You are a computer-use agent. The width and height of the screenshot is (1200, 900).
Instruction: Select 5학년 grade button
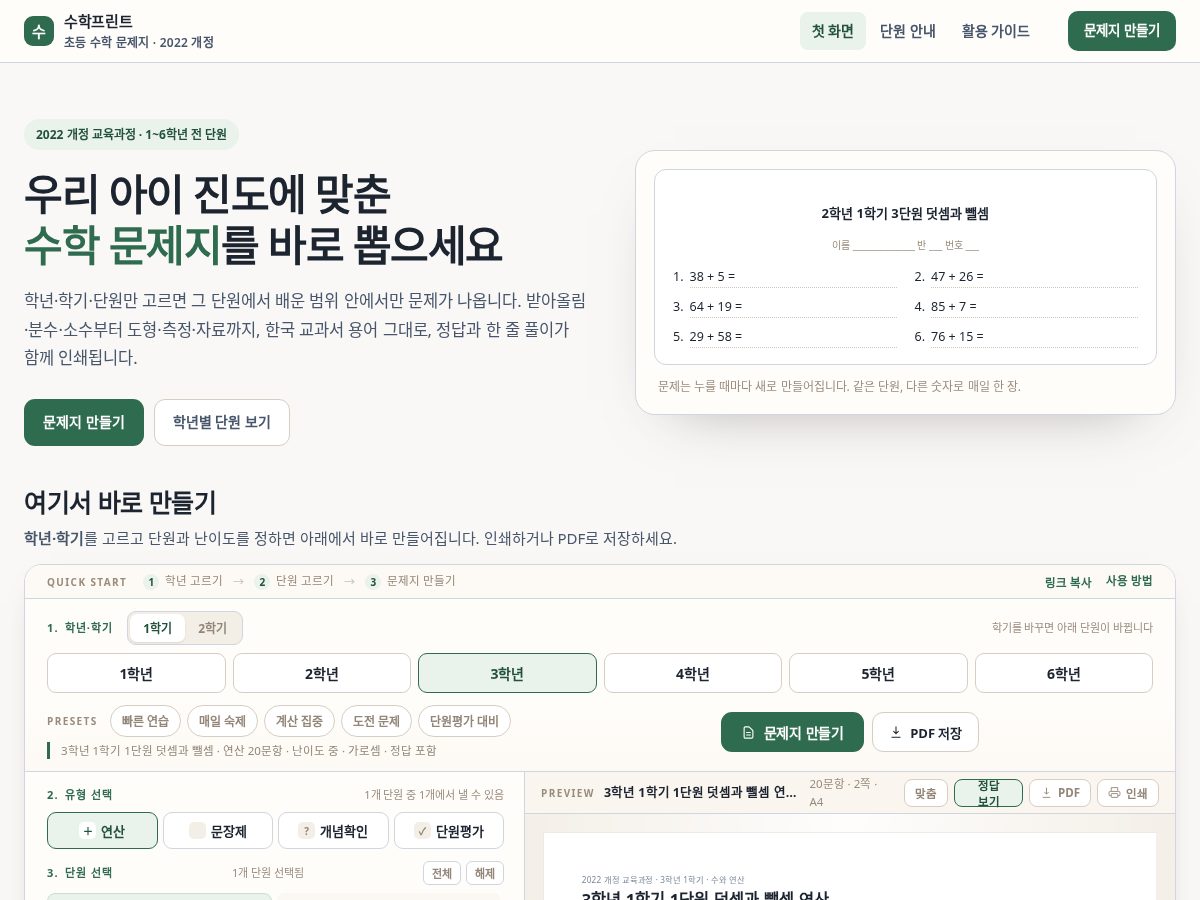point(878,673)
